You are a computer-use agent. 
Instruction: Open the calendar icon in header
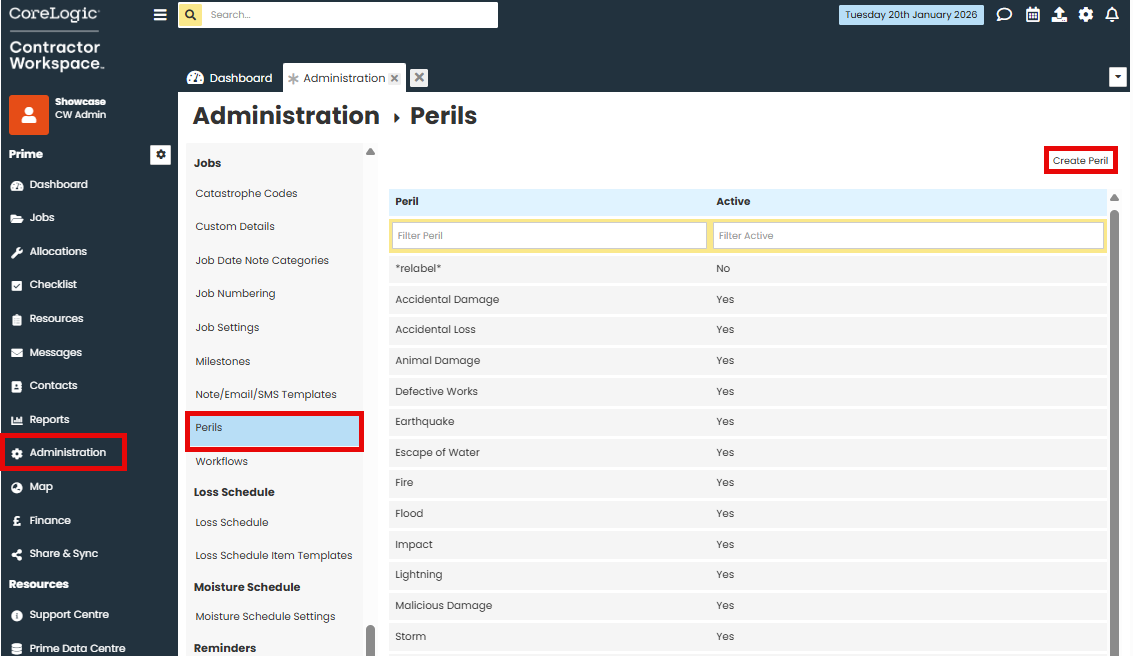pos(1033,14)
